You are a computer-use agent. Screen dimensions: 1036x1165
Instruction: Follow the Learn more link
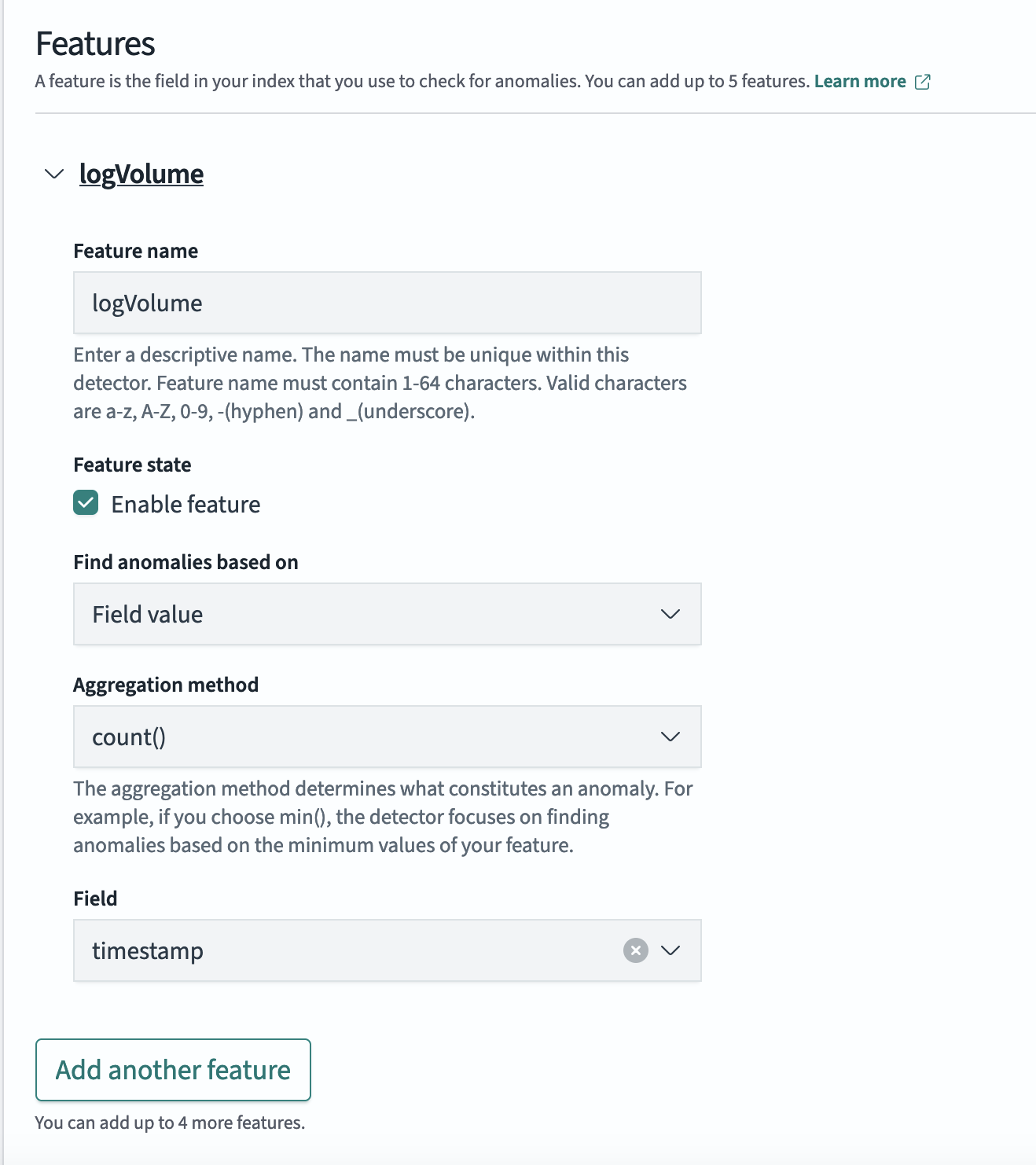click(x=860, y=81)
